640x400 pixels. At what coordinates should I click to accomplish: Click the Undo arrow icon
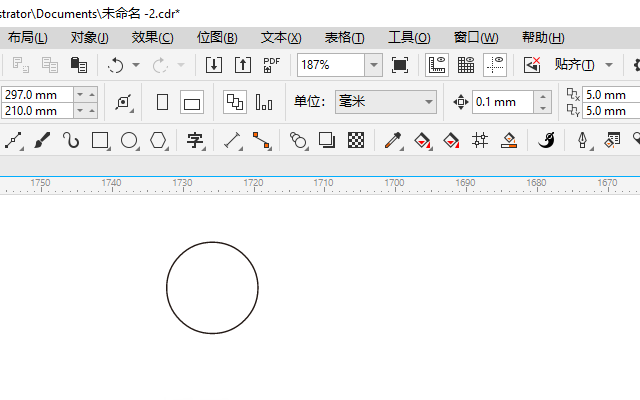(116, 65)
